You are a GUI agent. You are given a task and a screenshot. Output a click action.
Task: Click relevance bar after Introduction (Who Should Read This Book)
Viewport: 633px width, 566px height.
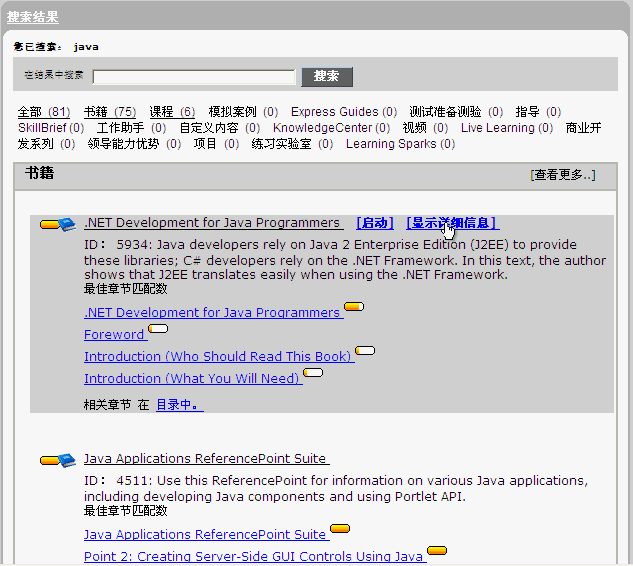(365, 350)
